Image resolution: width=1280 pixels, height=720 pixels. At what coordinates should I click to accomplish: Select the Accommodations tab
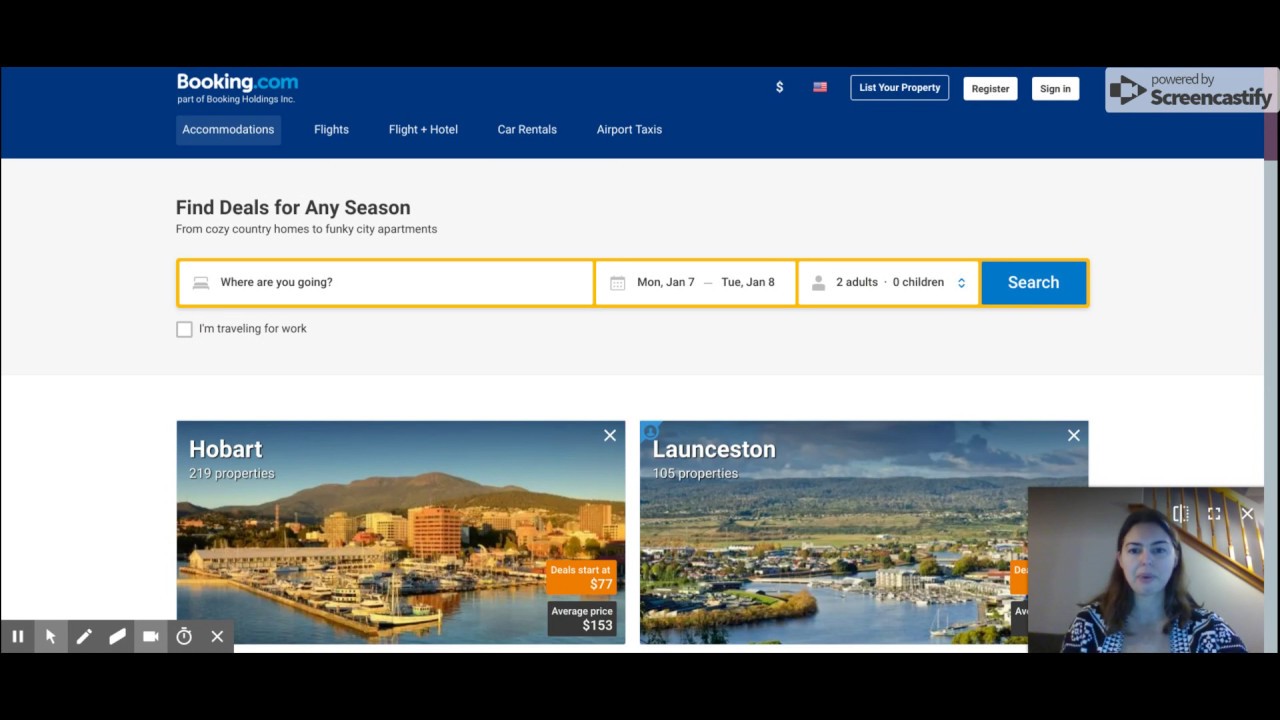228,130
